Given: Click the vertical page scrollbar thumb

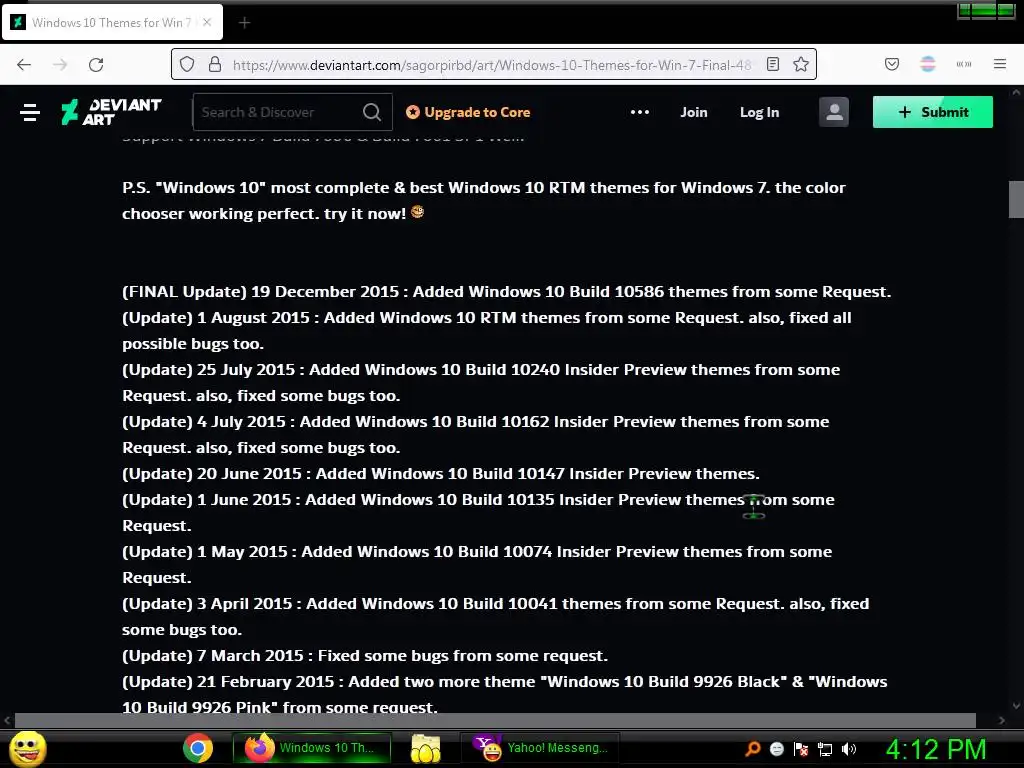Looking at the screenshot, I should tap(1016, 199).
